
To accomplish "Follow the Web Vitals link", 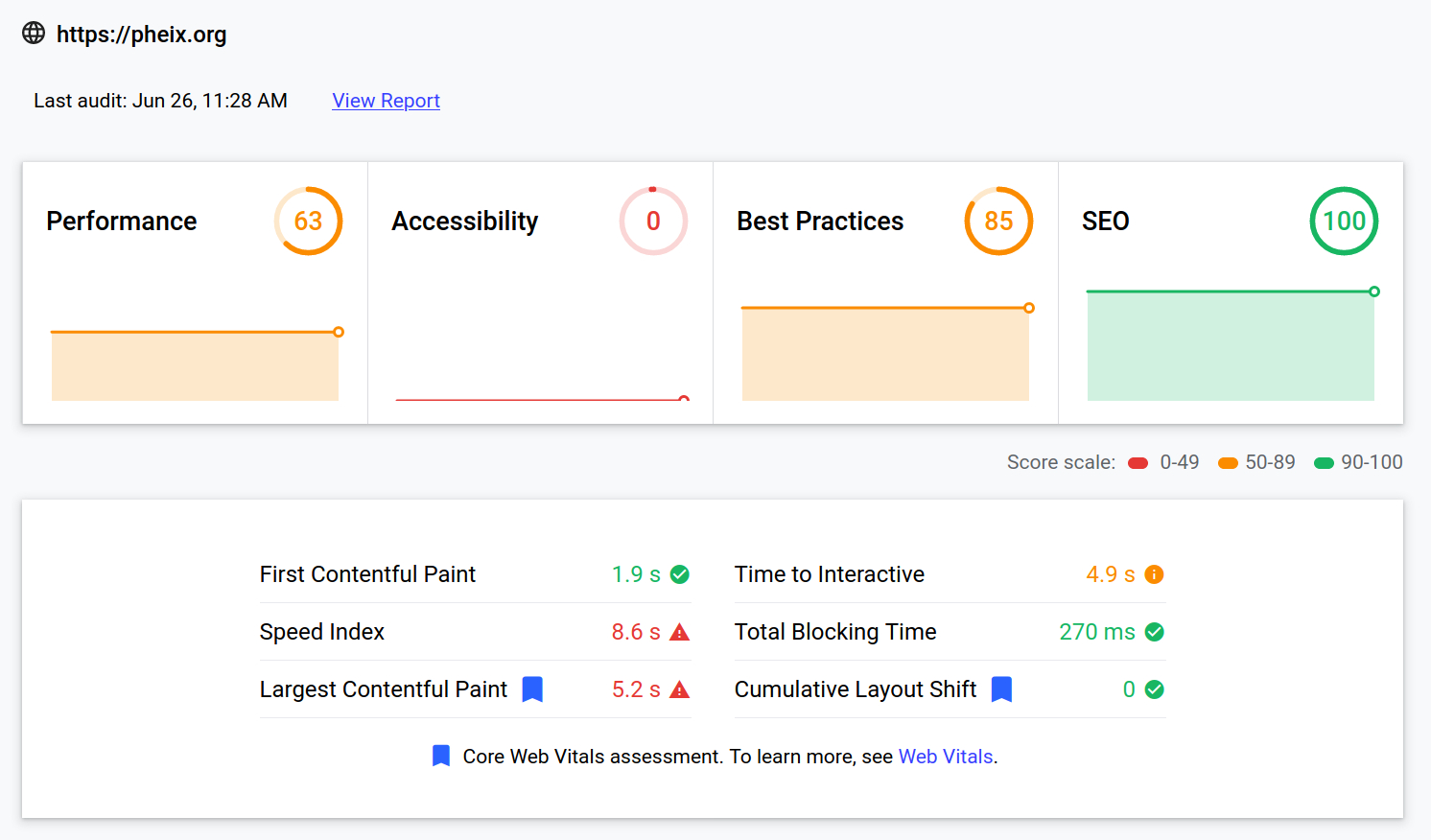I will [x=946, y=757].
